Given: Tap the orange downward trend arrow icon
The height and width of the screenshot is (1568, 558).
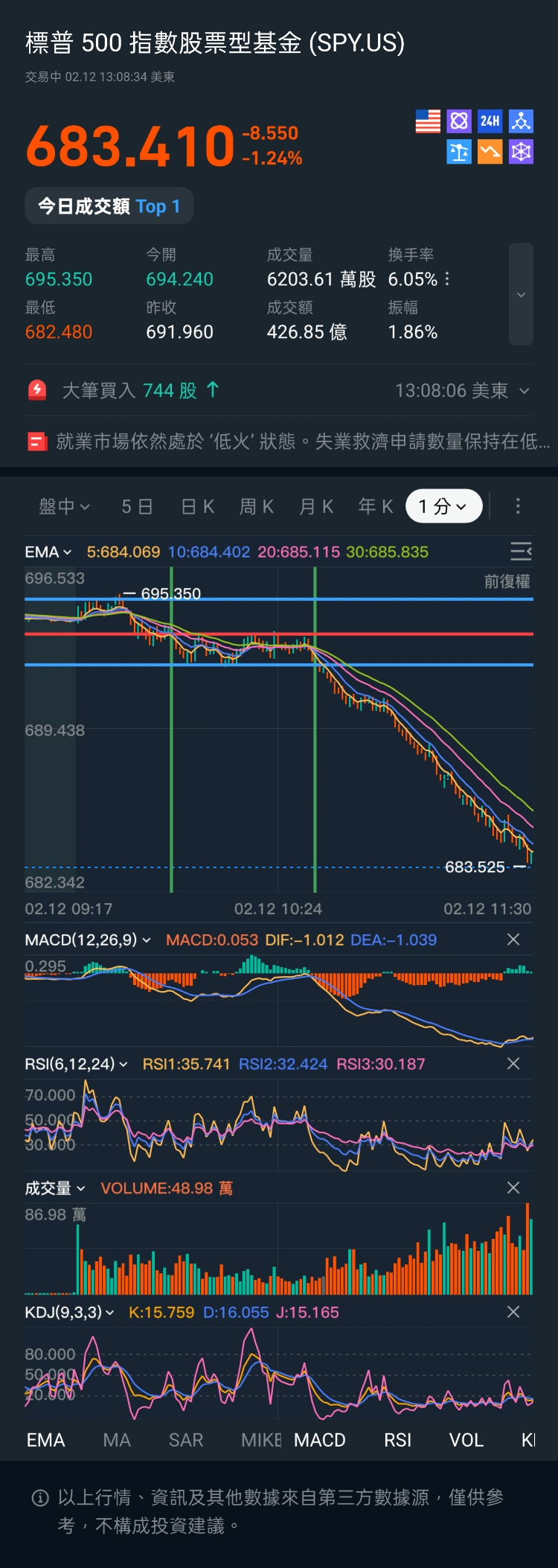Looking at the screenshot, I should click(490, 153).
